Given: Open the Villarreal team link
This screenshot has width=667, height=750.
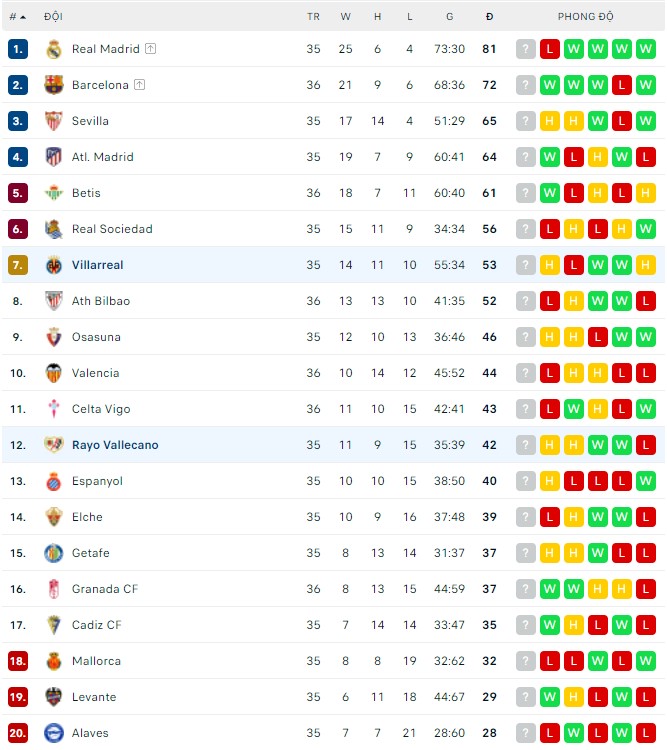Looking at the screenshot, I should (97, 265).
